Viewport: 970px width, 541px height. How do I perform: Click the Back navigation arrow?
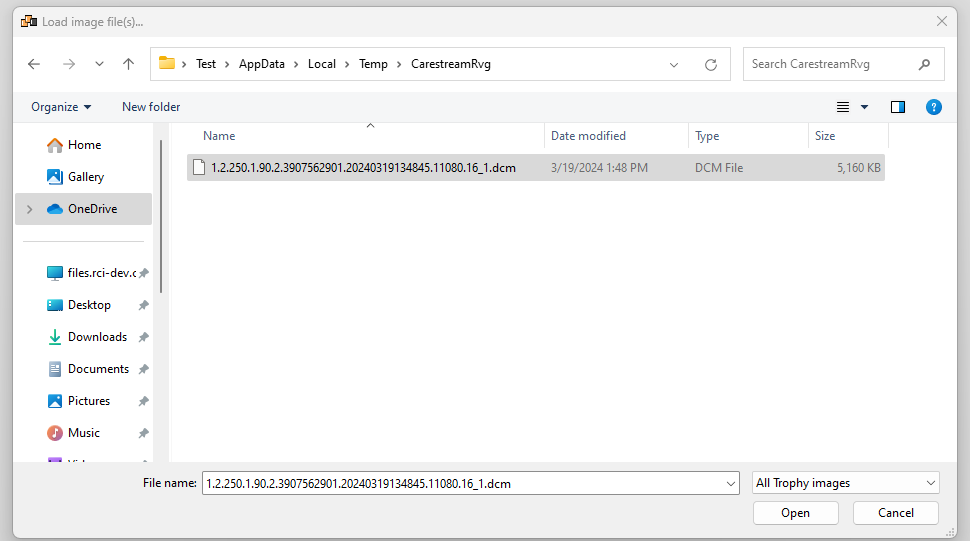(34, 64)
